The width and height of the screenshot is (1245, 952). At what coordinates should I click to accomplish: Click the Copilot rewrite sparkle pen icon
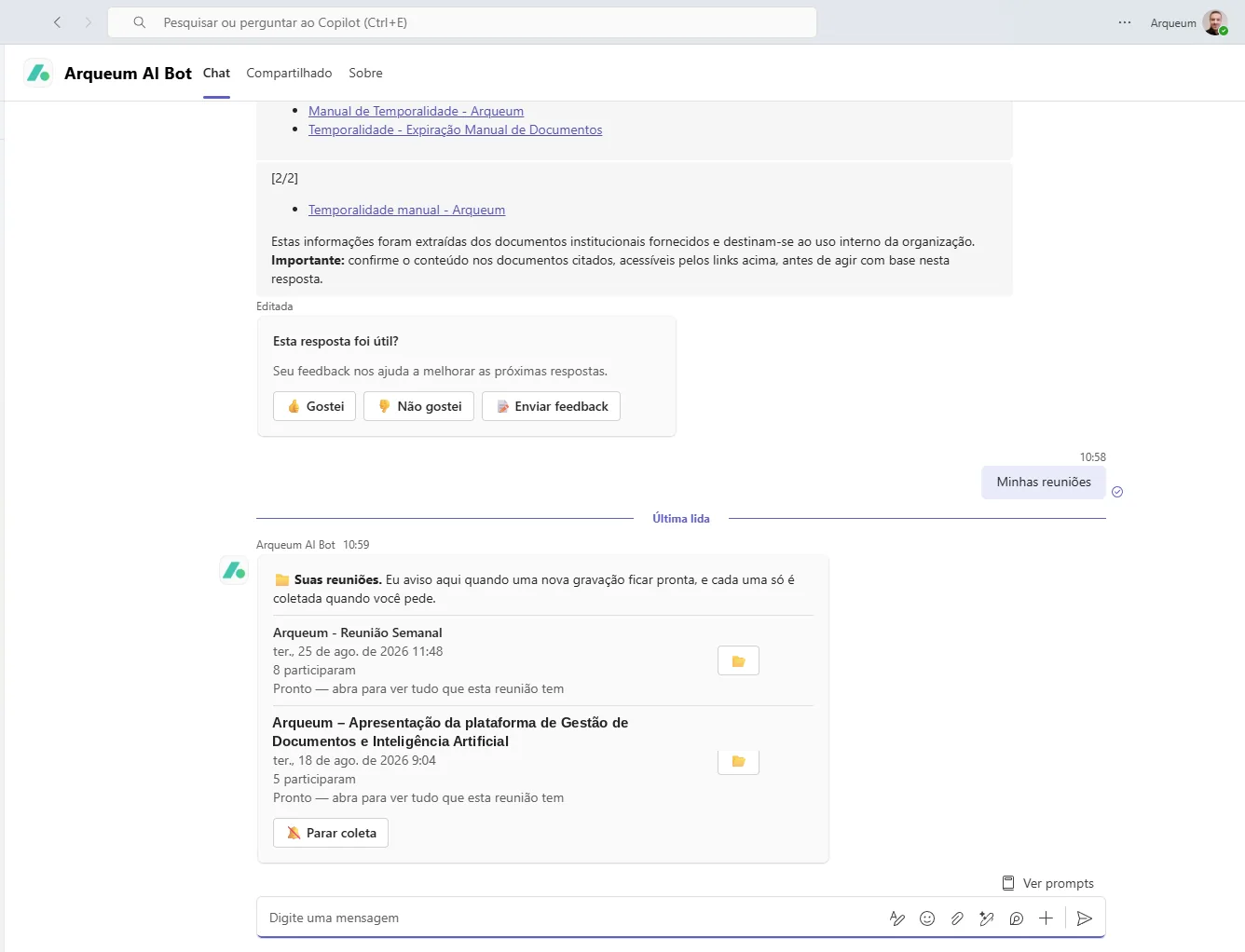[x=987, y=918]
